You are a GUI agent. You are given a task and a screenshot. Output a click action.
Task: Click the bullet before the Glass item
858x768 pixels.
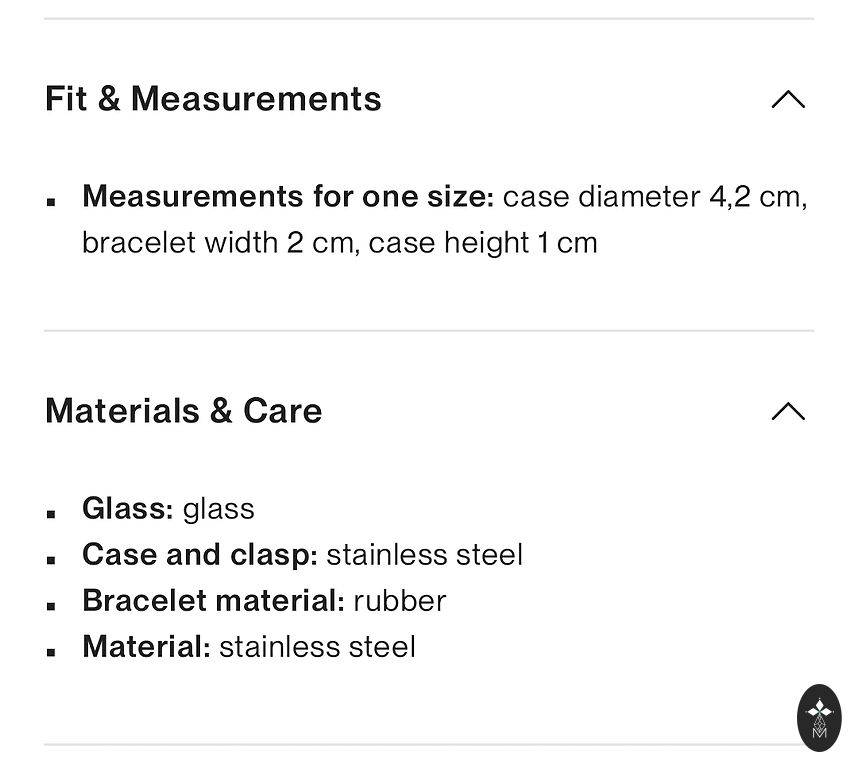coord(51,513)
